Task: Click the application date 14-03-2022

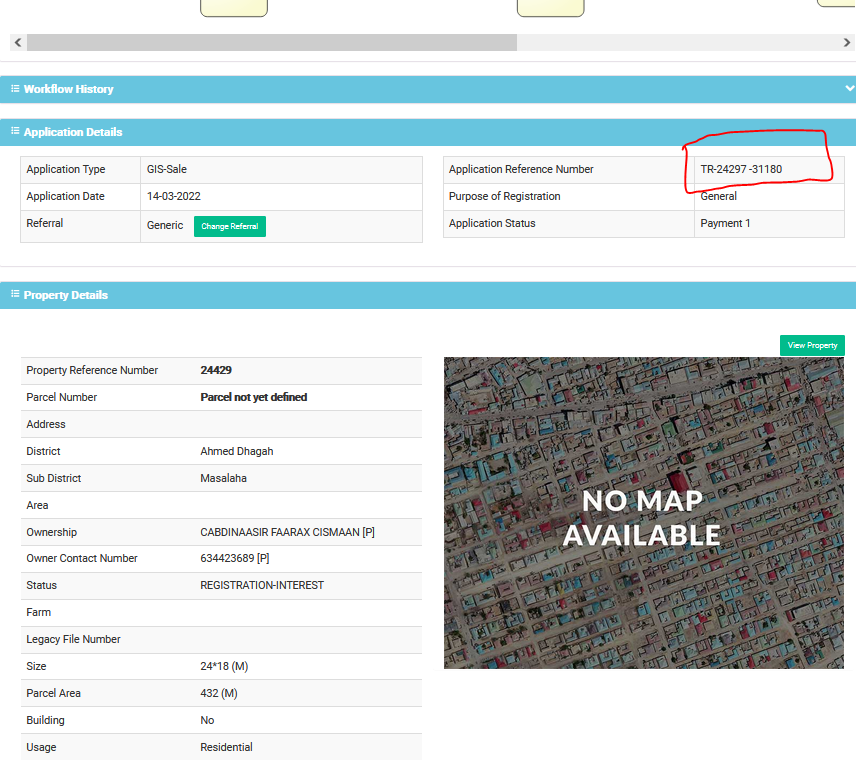Action: click(174, 196)
